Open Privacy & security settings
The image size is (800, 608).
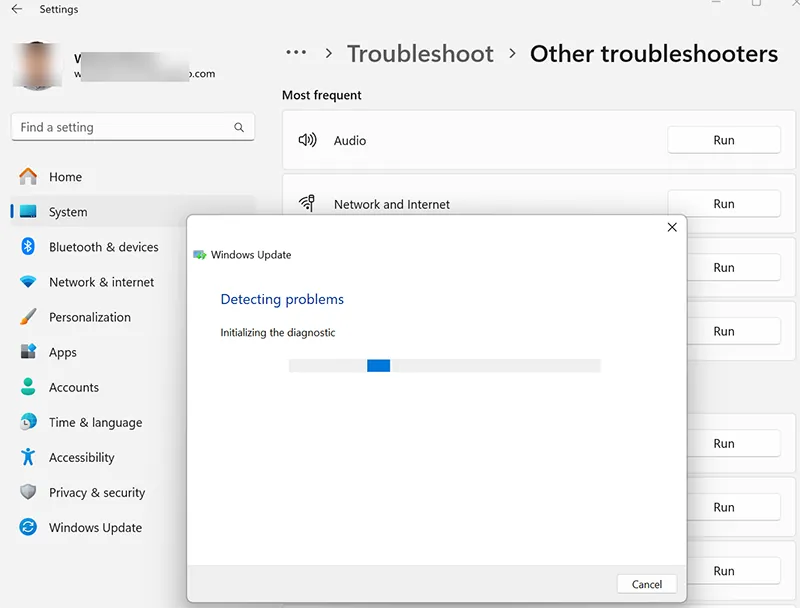point(98,493)
